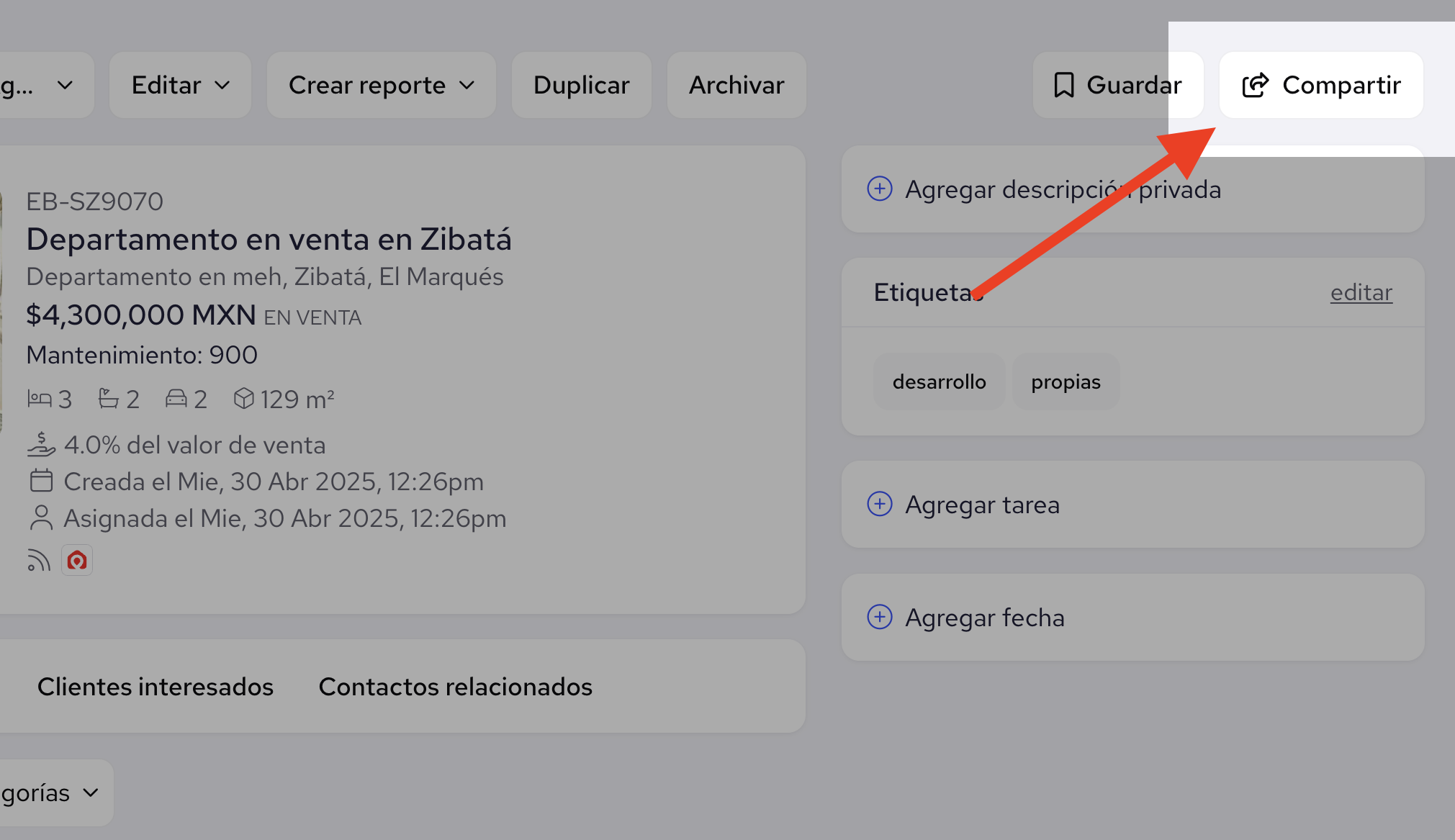Open the Editar dropdown

[x=180, y=85]
